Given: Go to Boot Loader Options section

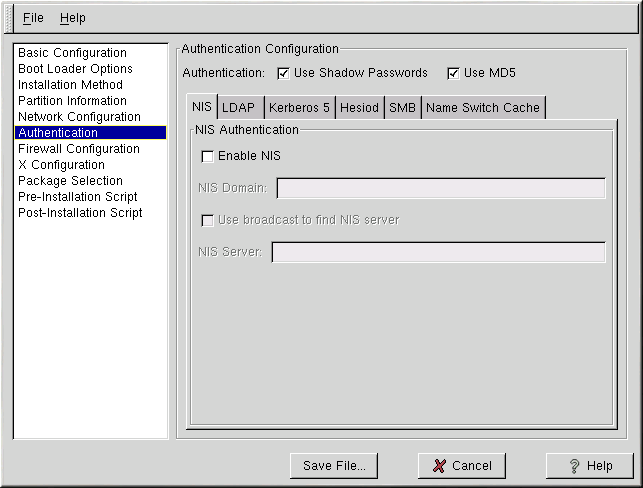Looking at the screenshot, I should point(75,69).
